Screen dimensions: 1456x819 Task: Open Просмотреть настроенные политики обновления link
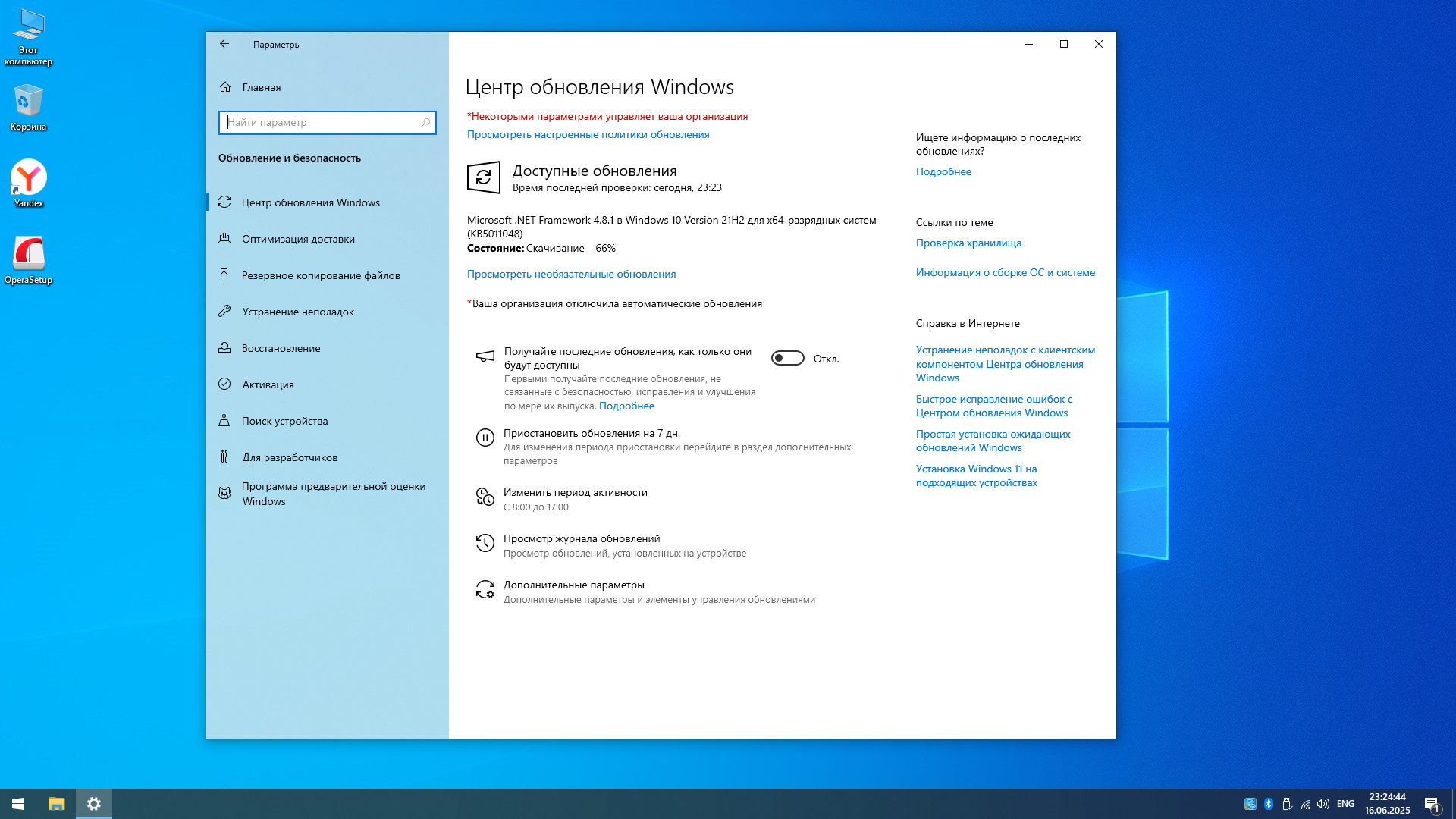[588, 134]
